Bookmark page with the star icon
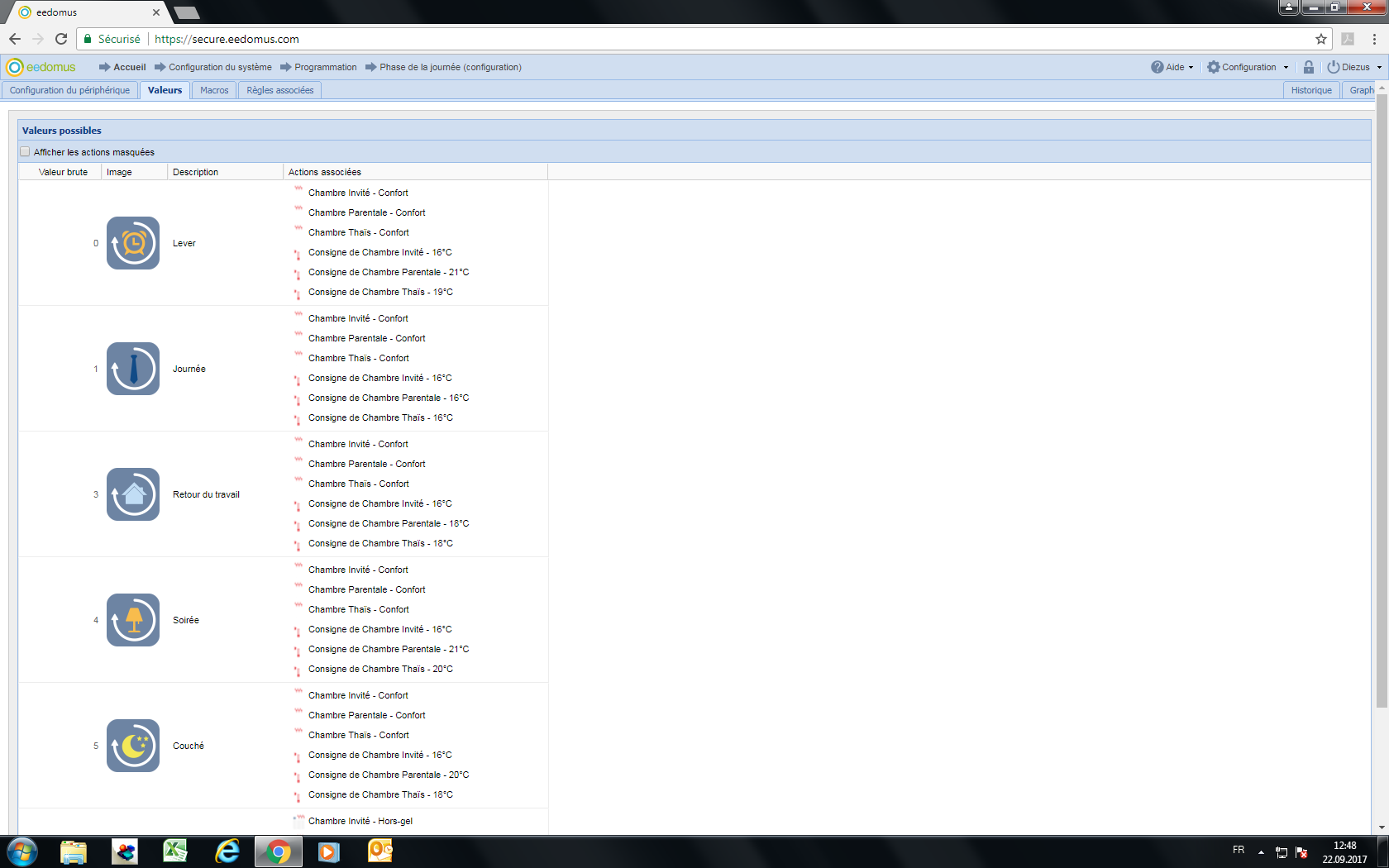1389x868 pixels. [x=1321, y=39]
